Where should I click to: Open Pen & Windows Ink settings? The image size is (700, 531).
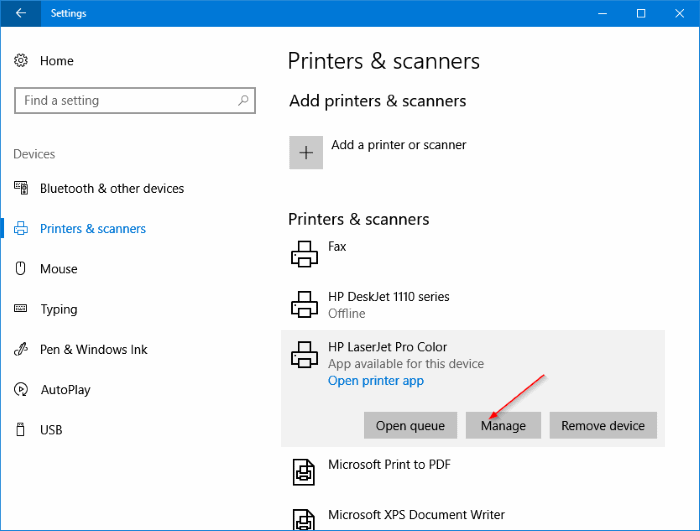pyautogui.click(x=94, y=349)
